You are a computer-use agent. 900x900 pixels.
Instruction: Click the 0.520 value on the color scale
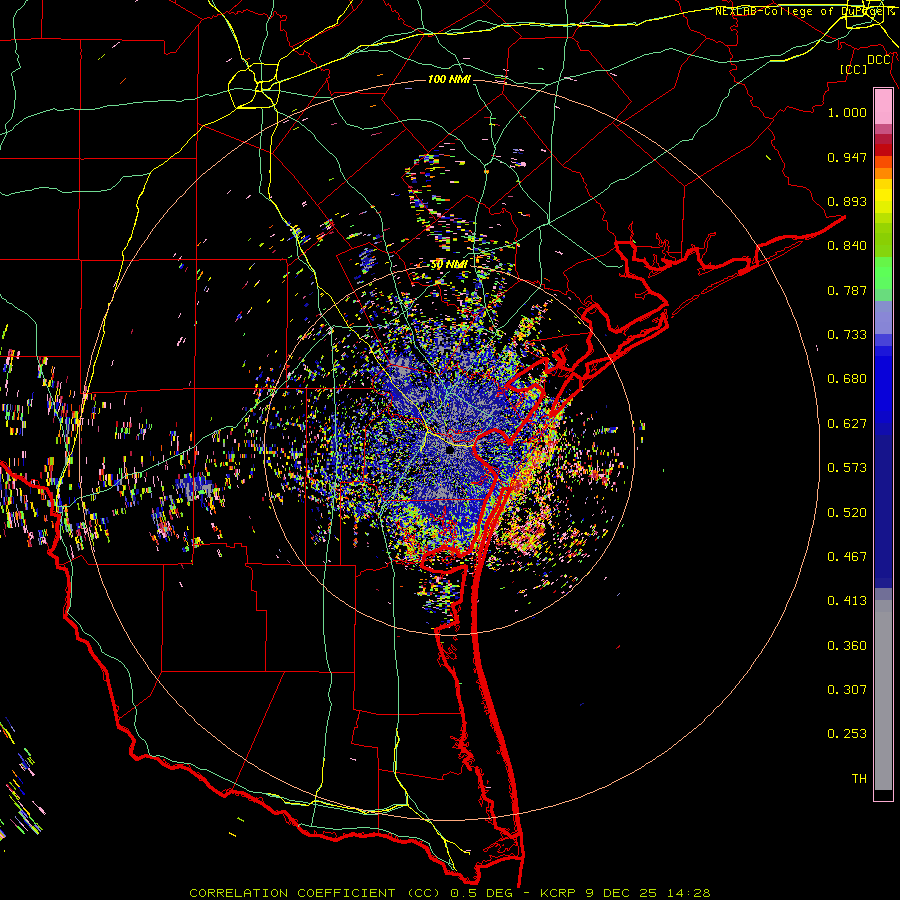847,513
